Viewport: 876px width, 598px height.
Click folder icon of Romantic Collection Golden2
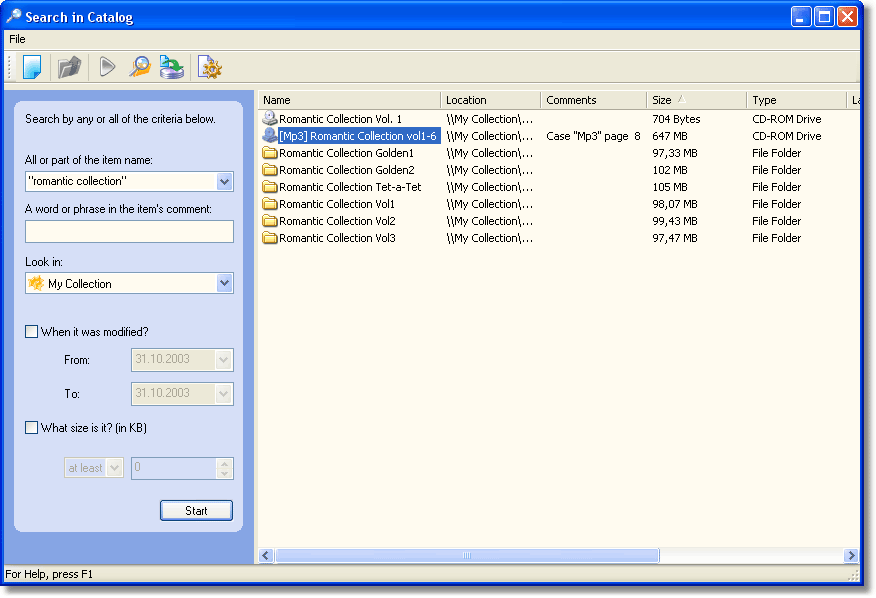point(270,169)
